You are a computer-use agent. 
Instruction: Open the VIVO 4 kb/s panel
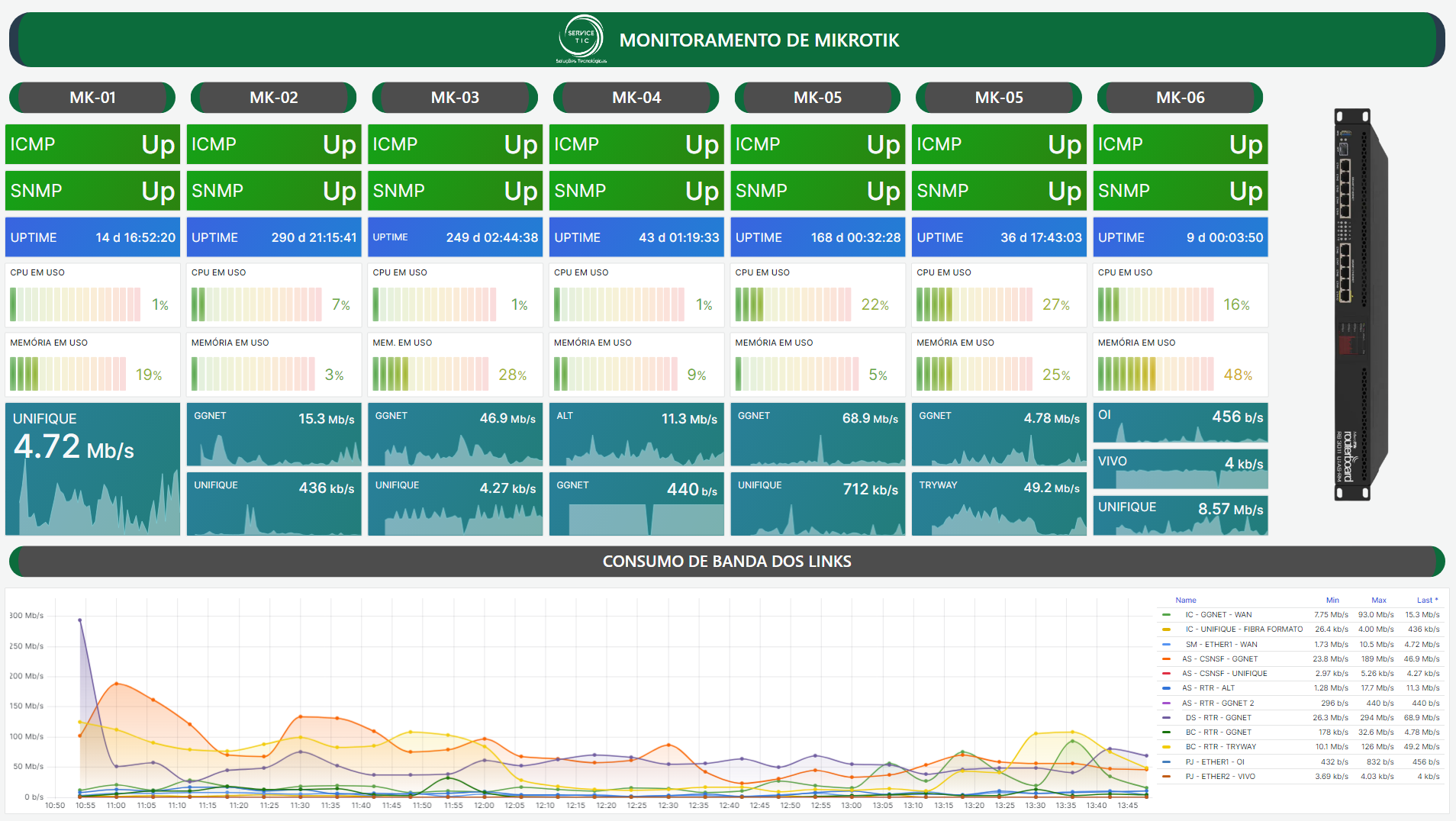pyautogui.click(x=1181, y=468)
